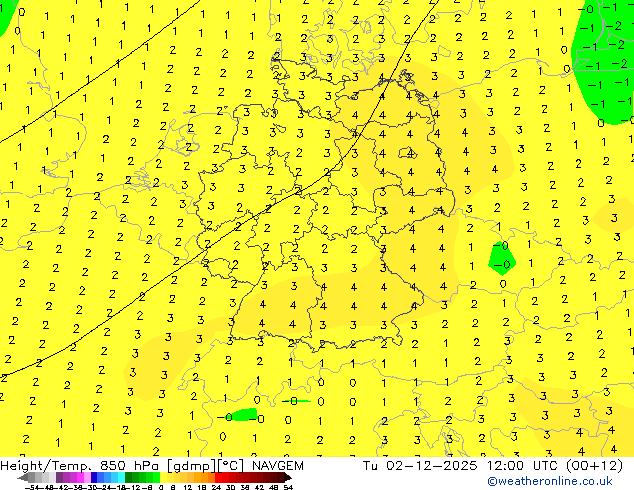This screenshot has width=634, height=490.
Task: Click the dark maroon right arrow end of legend
Action: click(x=287, y=477)
